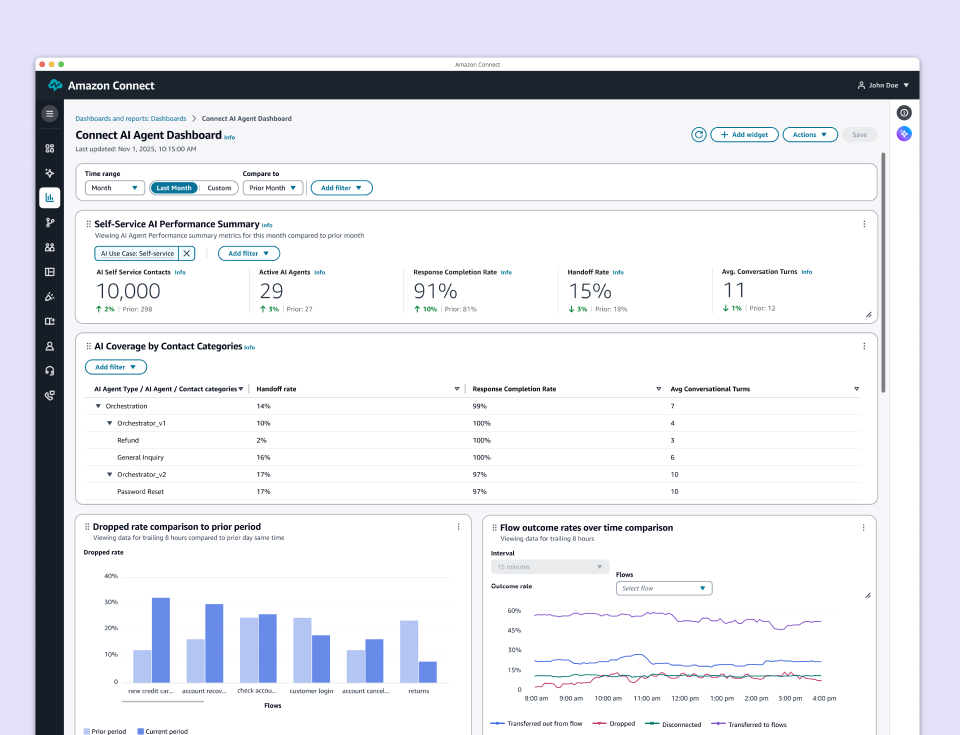960x735 pixels.
Task: Click the headset support icon in the sidebar
Action: [49, 371]
